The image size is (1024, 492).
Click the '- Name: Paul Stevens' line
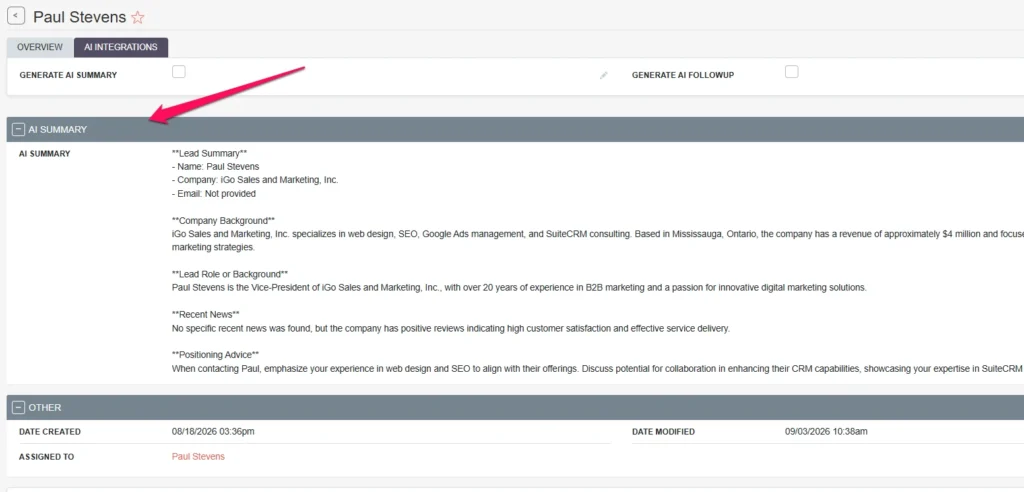216,167
